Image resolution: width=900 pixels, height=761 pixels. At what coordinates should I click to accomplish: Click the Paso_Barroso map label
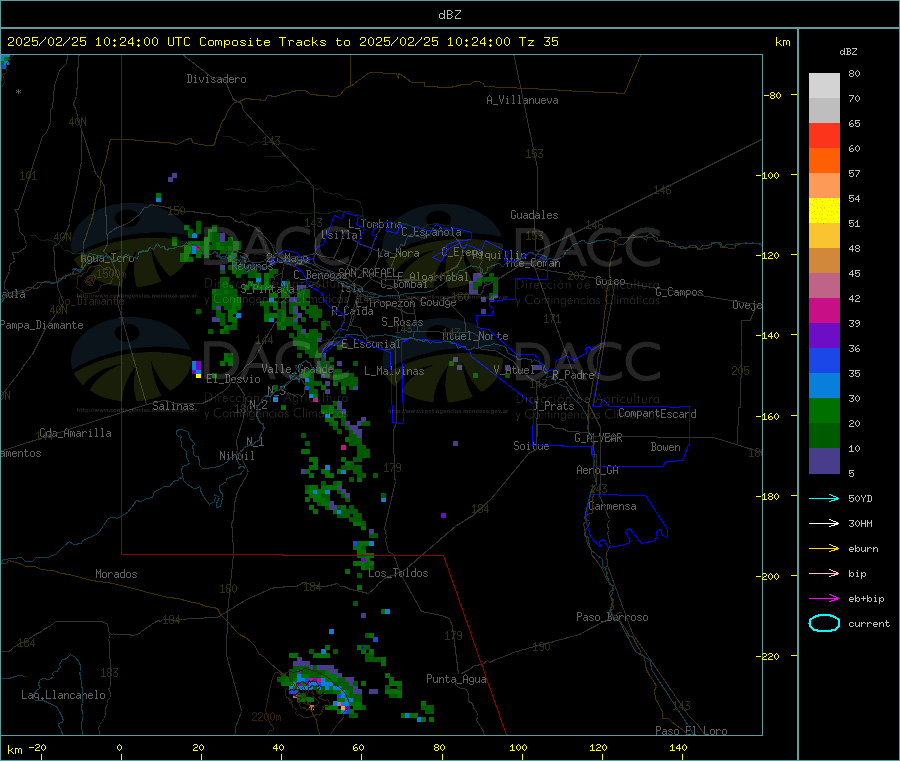coord(612,617)
